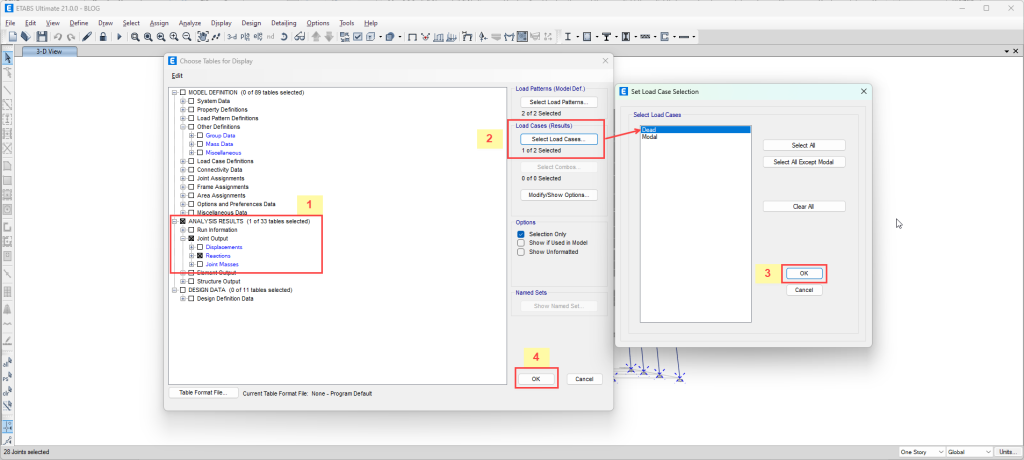This screenshot has width=1024, height=460.
Task: Click the Select Load Cases button
Action: pos(558,139)
